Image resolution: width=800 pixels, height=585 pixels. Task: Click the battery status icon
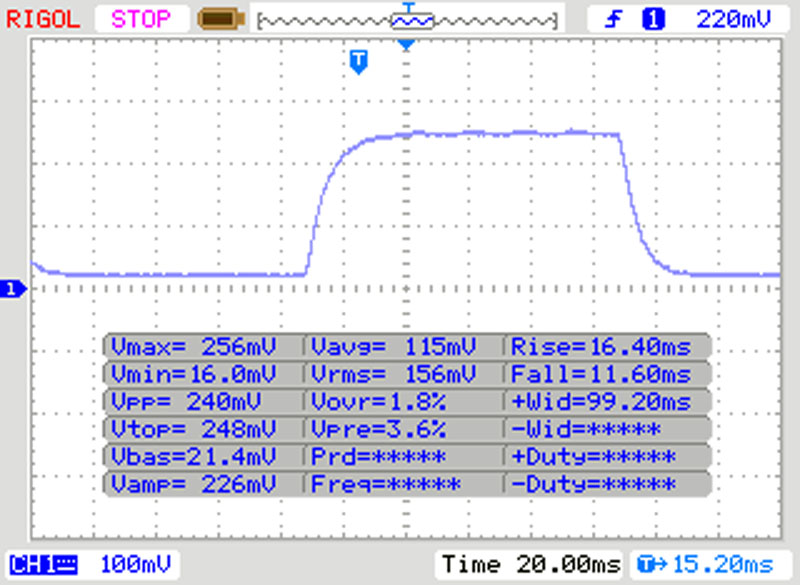[x=221, y=19]
